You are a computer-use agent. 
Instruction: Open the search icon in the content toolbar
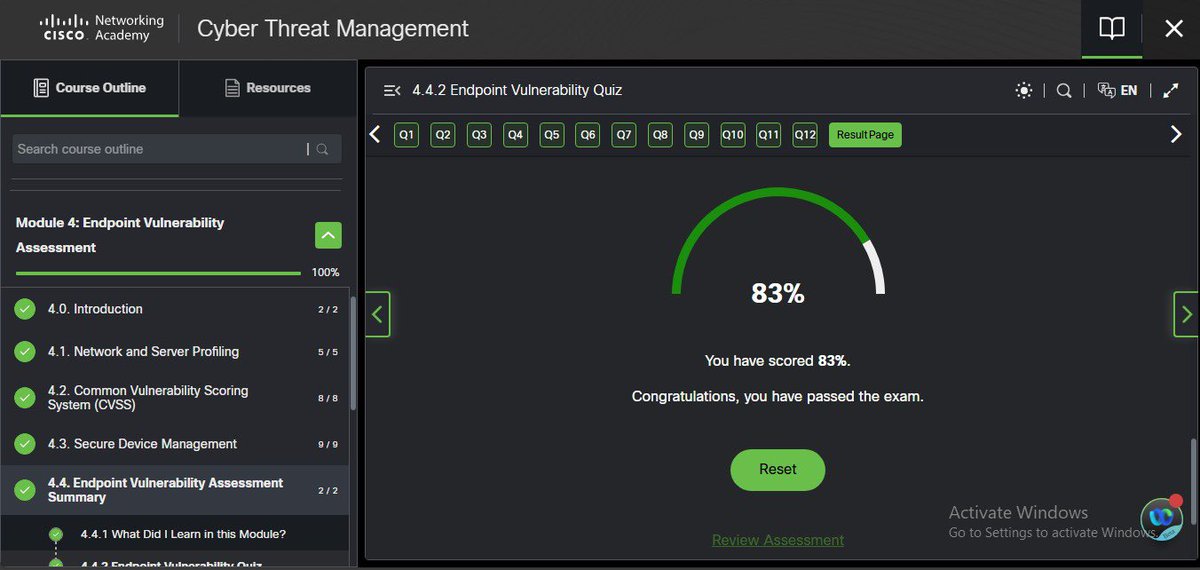1064,90
